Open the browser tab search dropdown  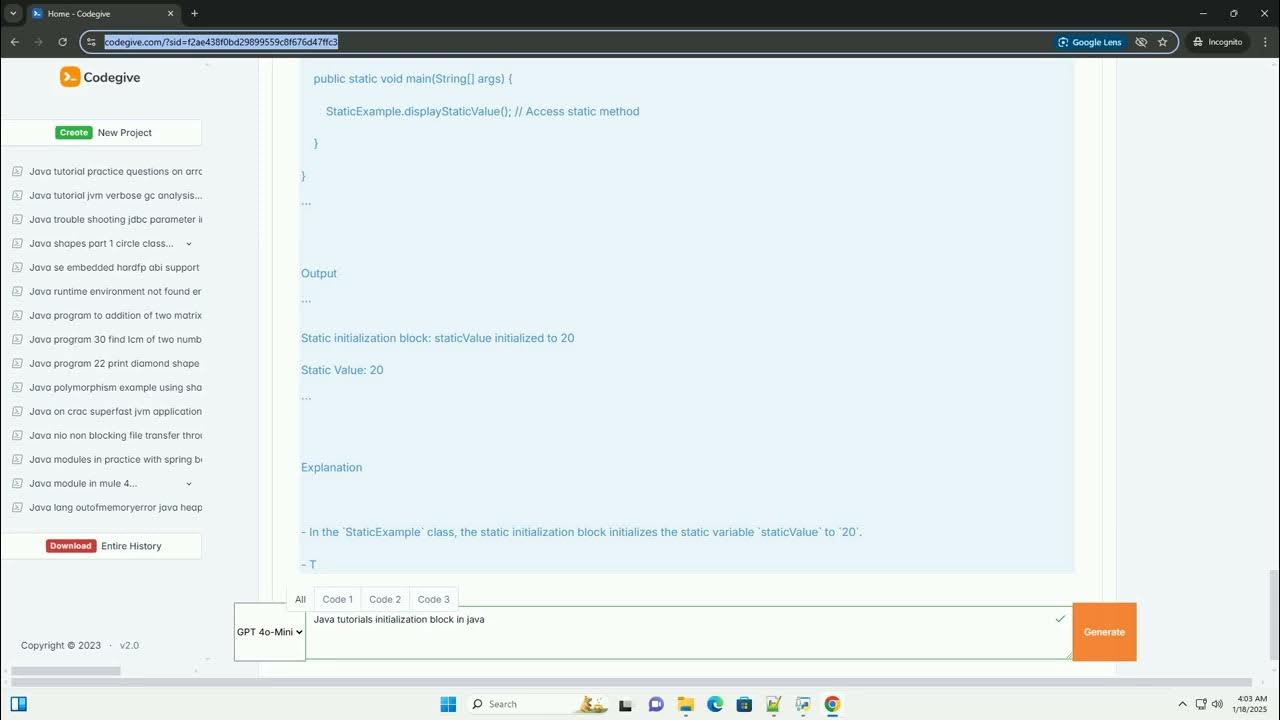click(x=13, y=13)
